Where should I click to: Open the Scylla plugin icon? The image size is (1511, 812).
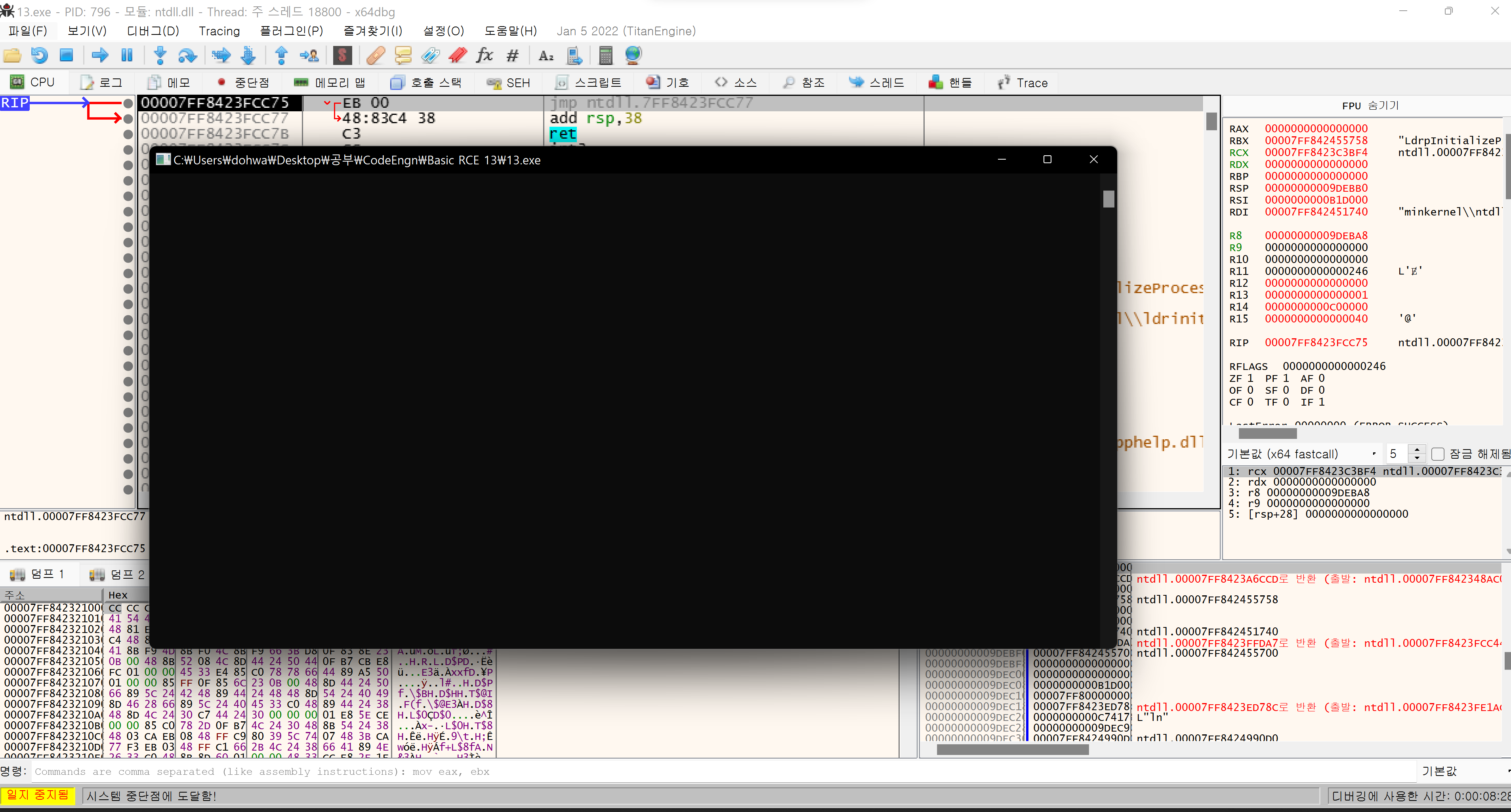click(343, 56)
